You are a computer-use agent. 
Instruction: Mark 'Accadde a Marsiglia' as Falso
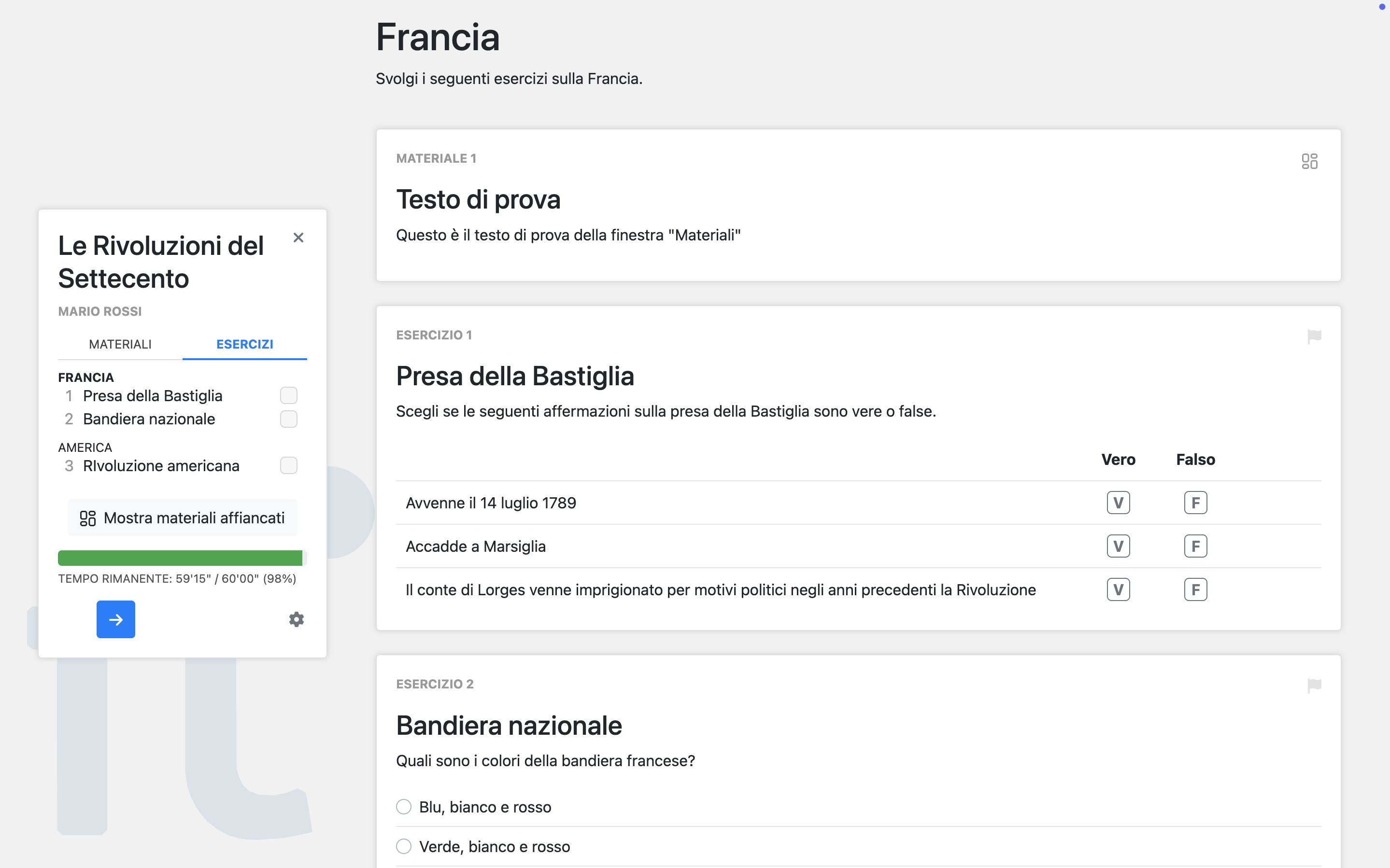coord(1195,546)
